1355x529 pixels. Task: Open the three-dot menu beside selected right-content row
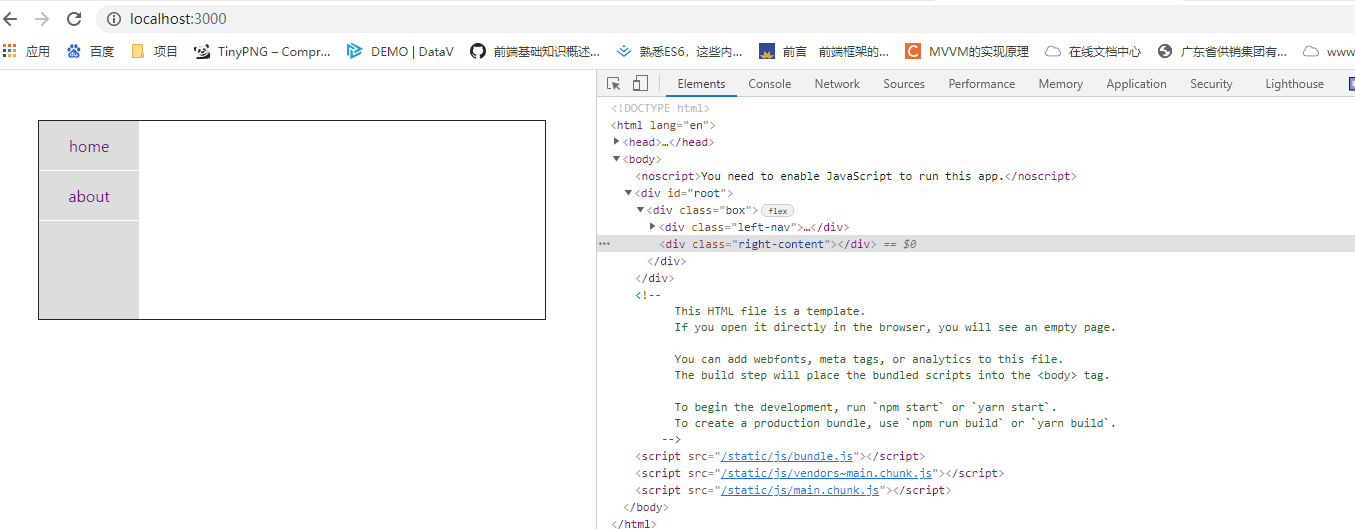[x=604, y=244]
